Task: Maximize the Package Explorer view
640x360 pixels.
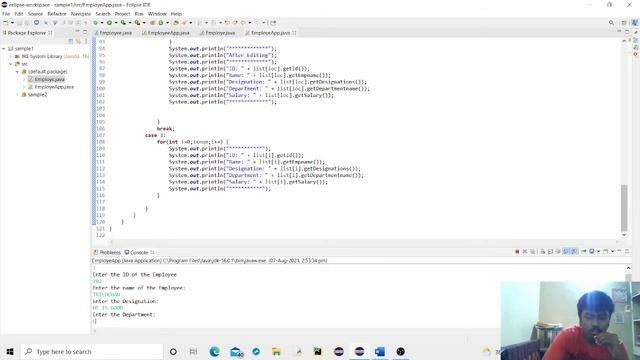Action: click(x=85, y=32)
